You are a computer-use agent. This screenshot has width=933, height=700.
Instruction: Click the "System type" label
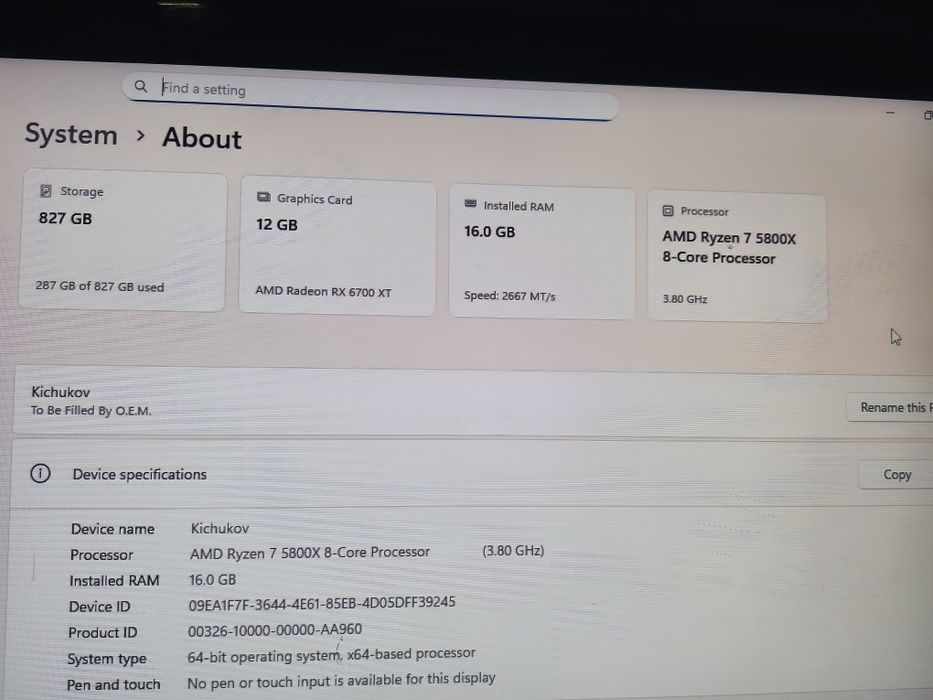107,659
